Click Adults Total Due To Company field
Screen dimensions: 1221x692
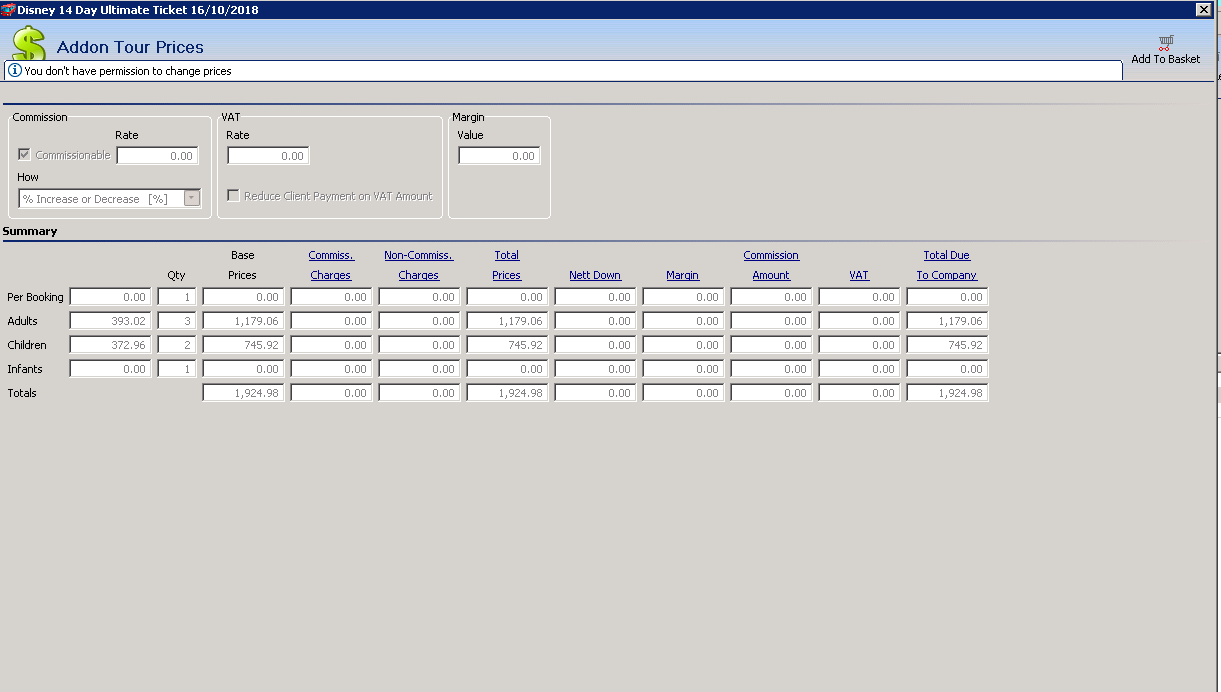point(947,321)
